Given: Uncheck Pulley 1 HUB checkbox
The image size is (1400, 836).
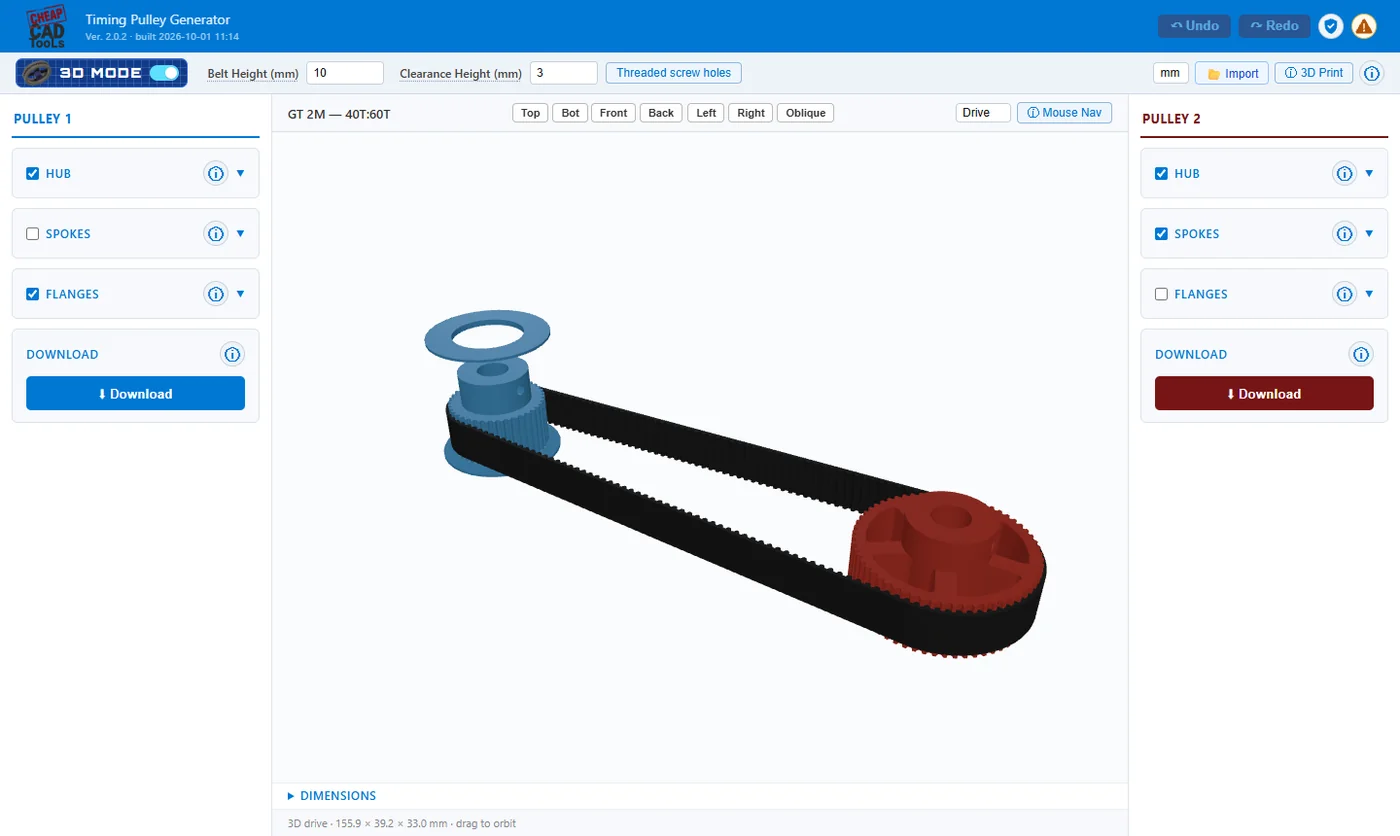Looking at the screenshot, I should [32, 174].
